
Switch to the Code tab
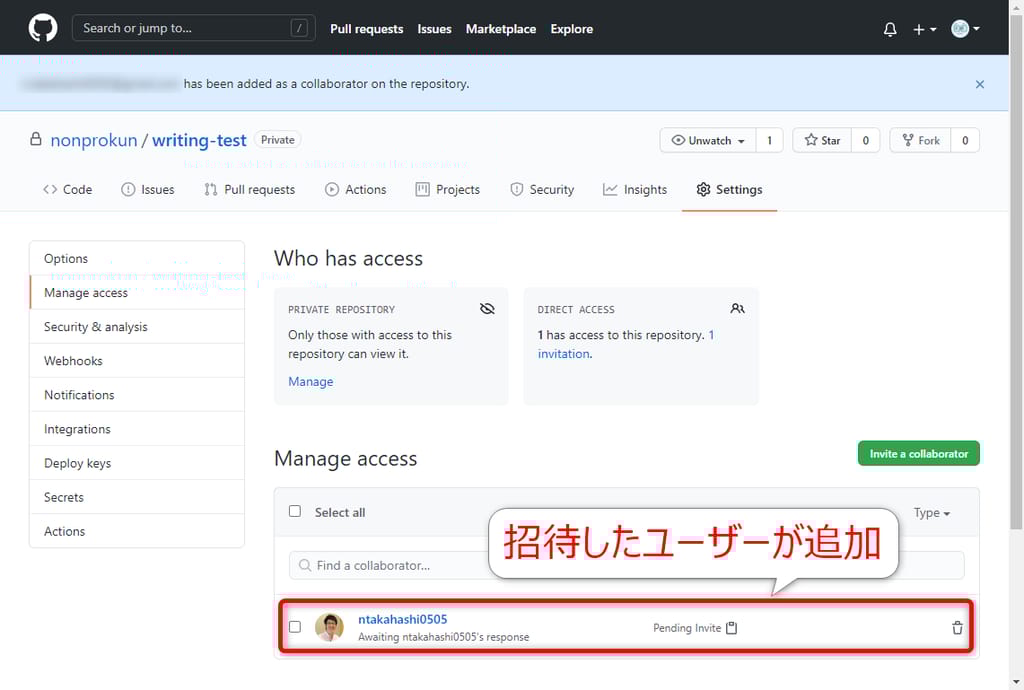click(67, 189)
